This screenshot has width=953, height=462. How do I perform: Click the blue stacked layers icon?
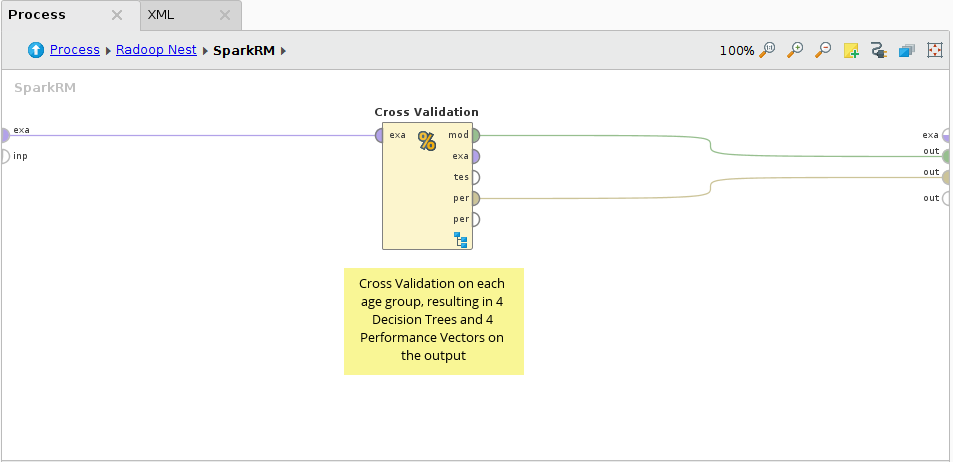click(x=907, y=49)
